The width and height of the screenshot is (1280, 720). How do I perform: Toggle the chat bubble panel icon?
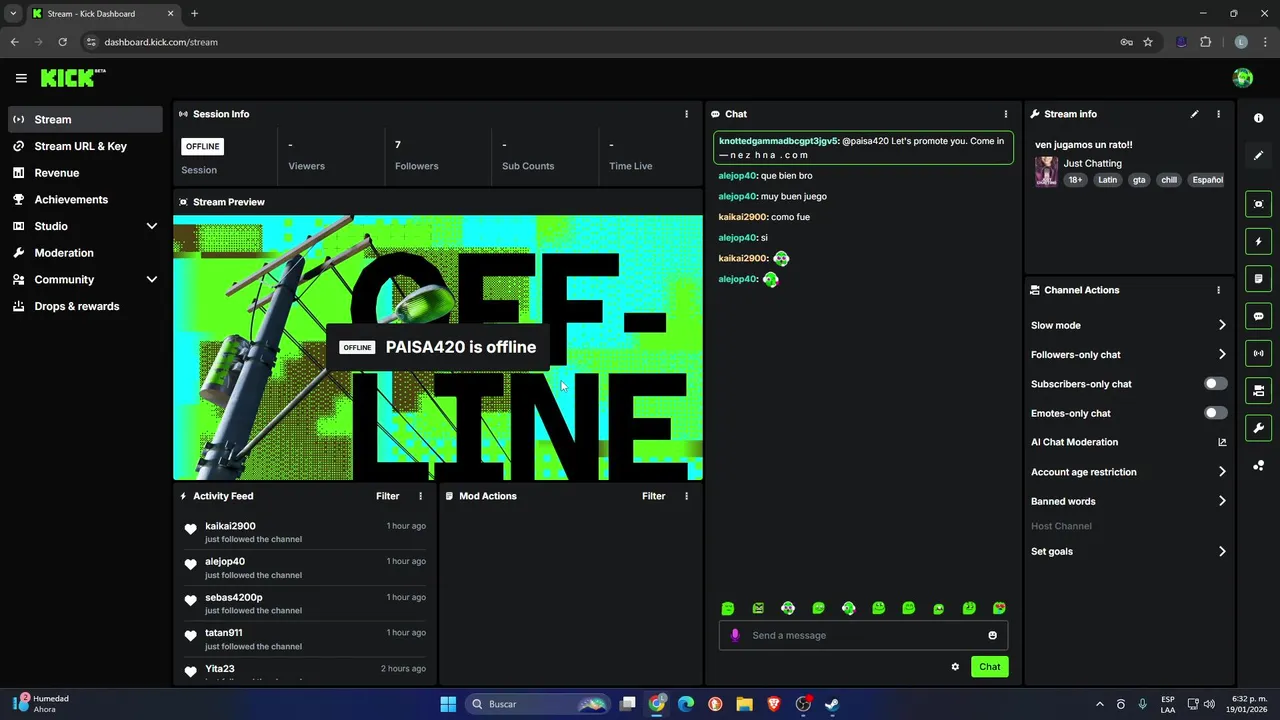pos(1258,316)
